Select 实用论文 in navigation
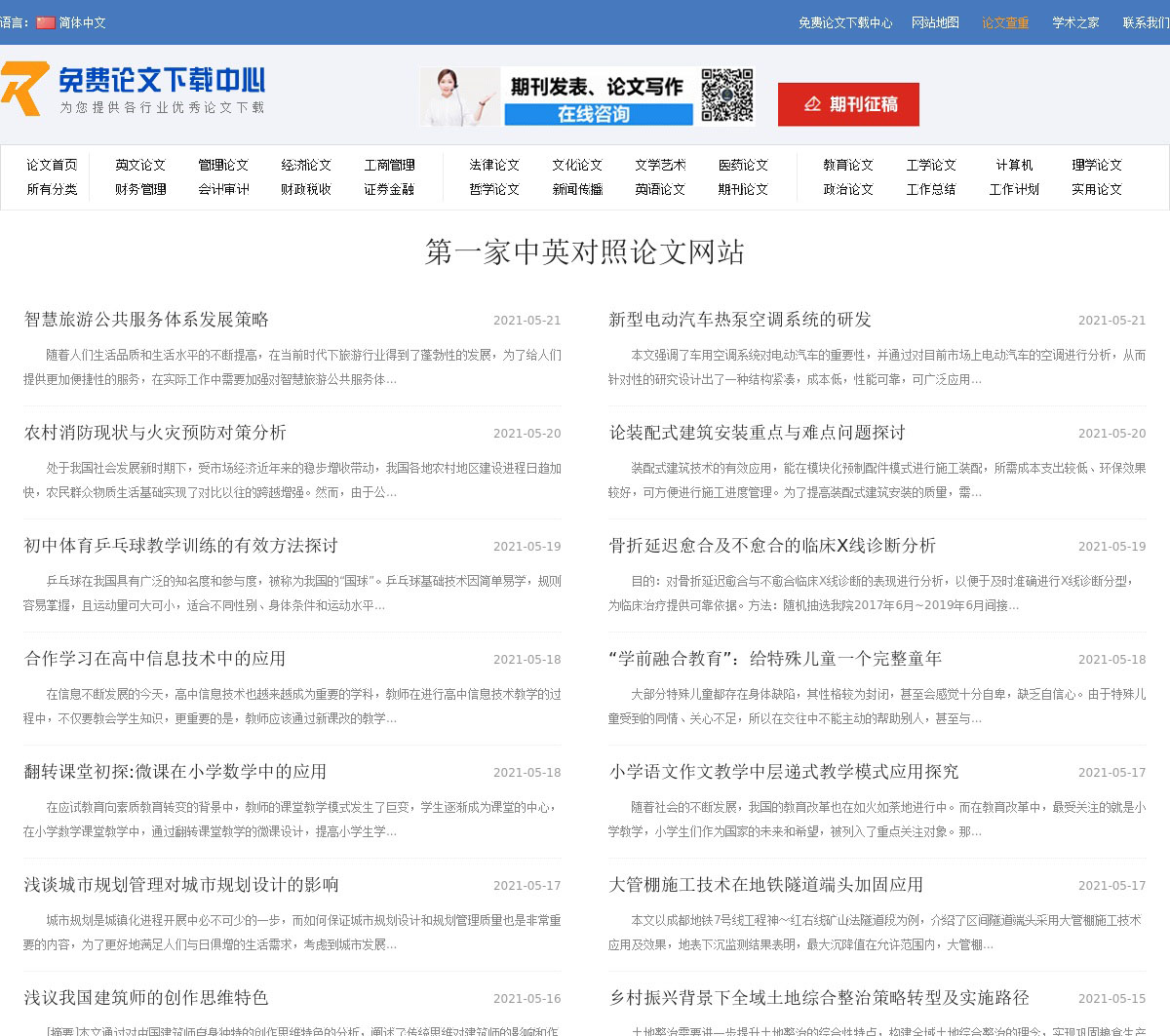This screenshot has width=1170, height=1036. tap(1097, 189)
